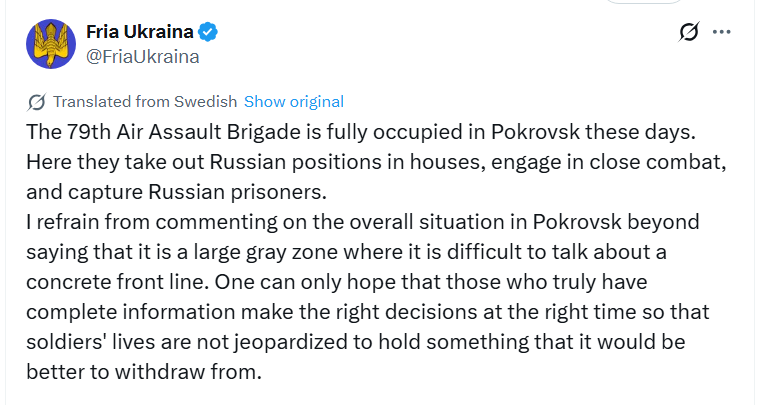This screenshot has height=405, width=761.
Task: Click the blue verified badge
Action: [x=210, y=32]
